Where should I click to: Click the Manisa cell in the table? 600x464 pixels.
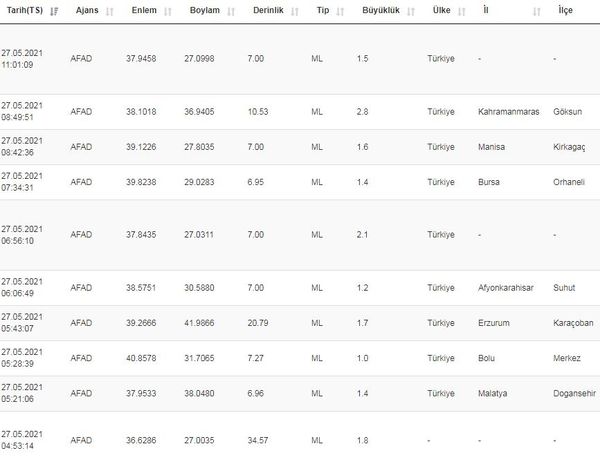[x=493, y=146]
